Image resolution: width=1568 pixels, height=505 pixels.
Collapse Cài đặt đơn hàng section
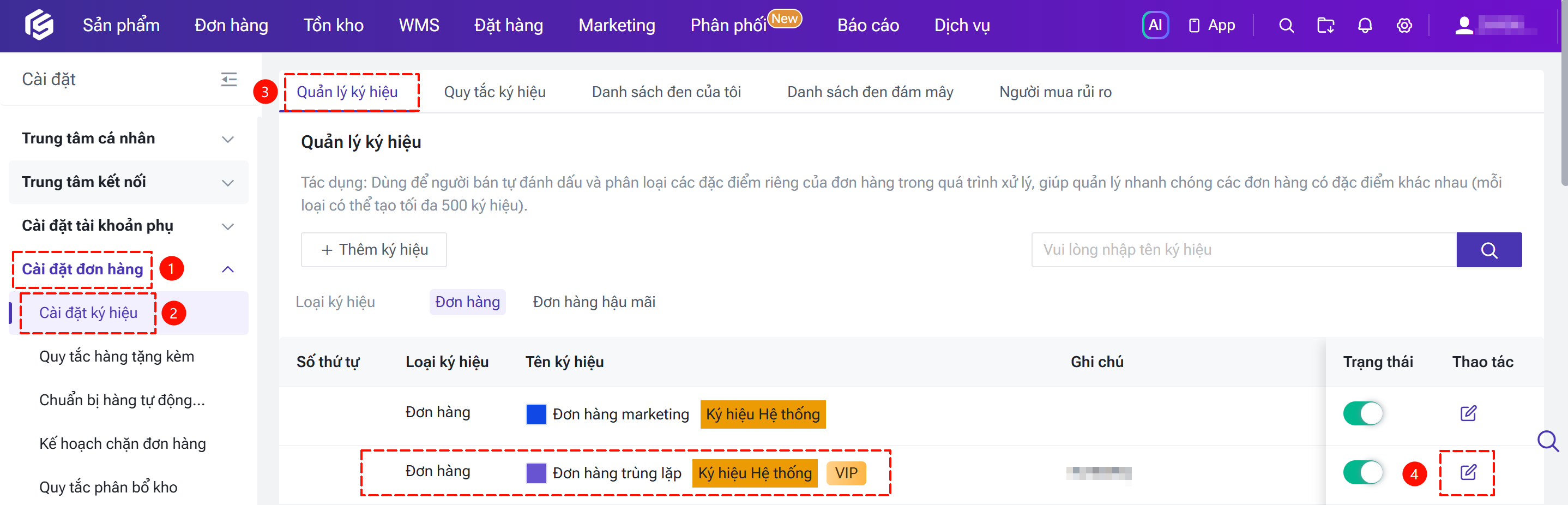pyautogui.click(x=228, y=269)
